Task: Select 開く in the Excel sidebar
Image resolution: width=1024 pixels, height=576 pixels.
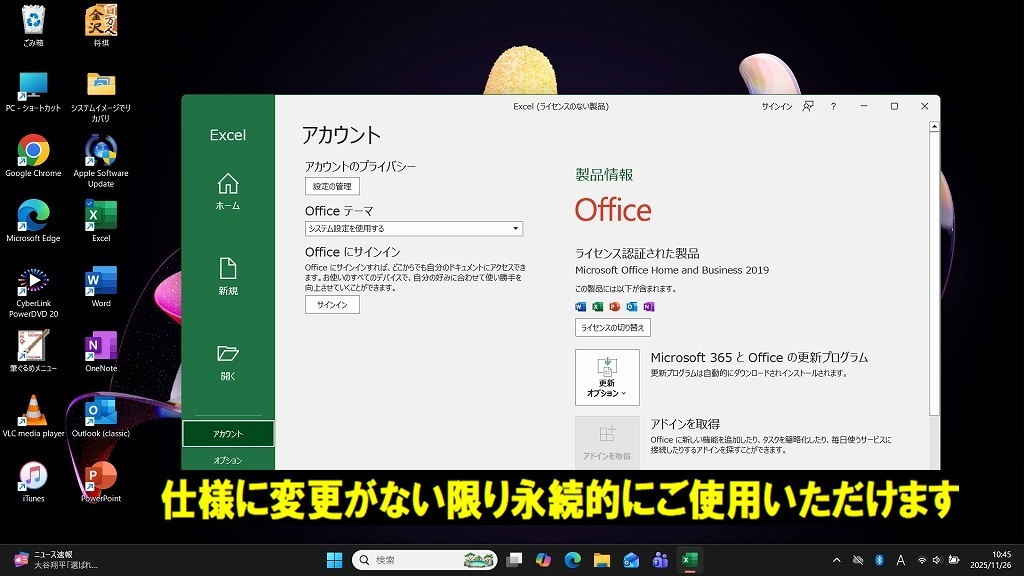Action: (228, 362)
